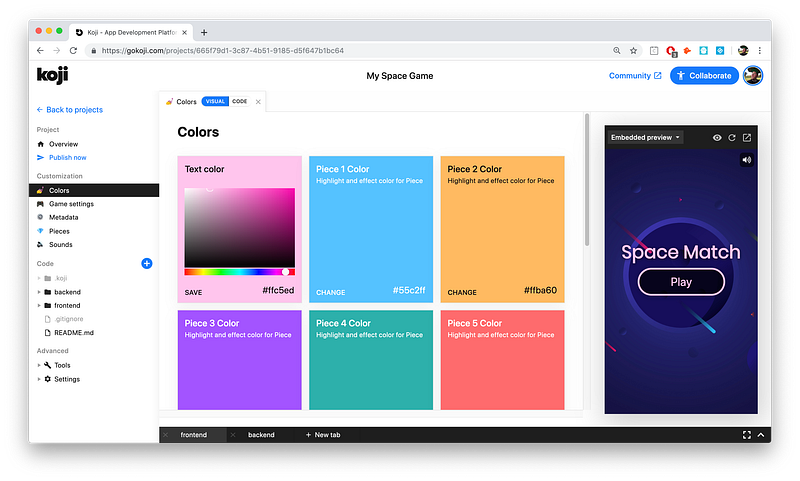
Task: Open preview in new window icon
Action: point(747,138)
